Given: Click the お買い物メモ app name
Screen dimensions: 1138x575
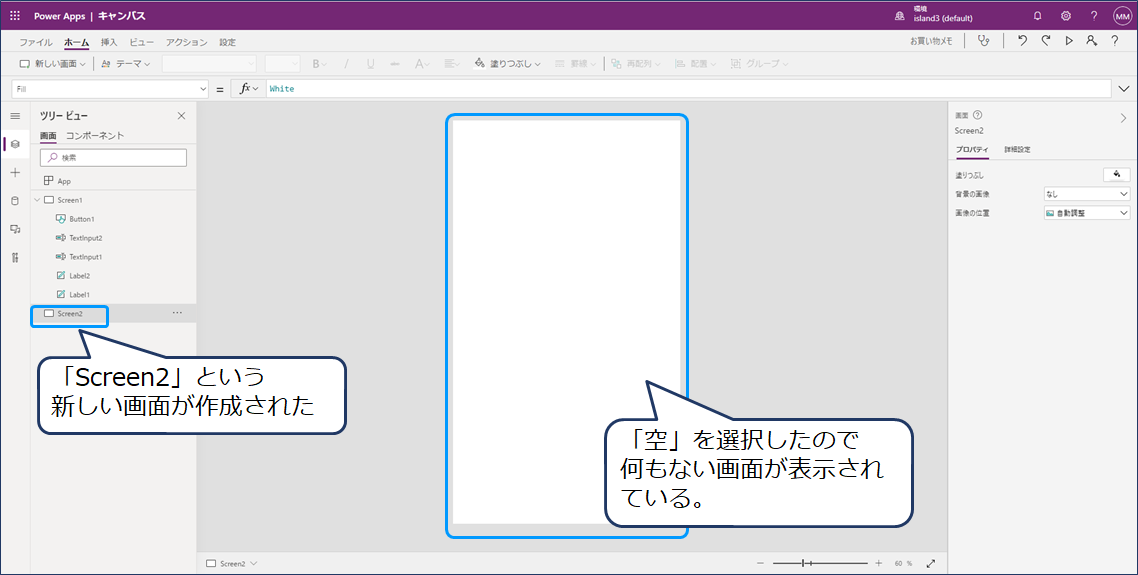Looking at the screenshot, I should tap(931, 41).
